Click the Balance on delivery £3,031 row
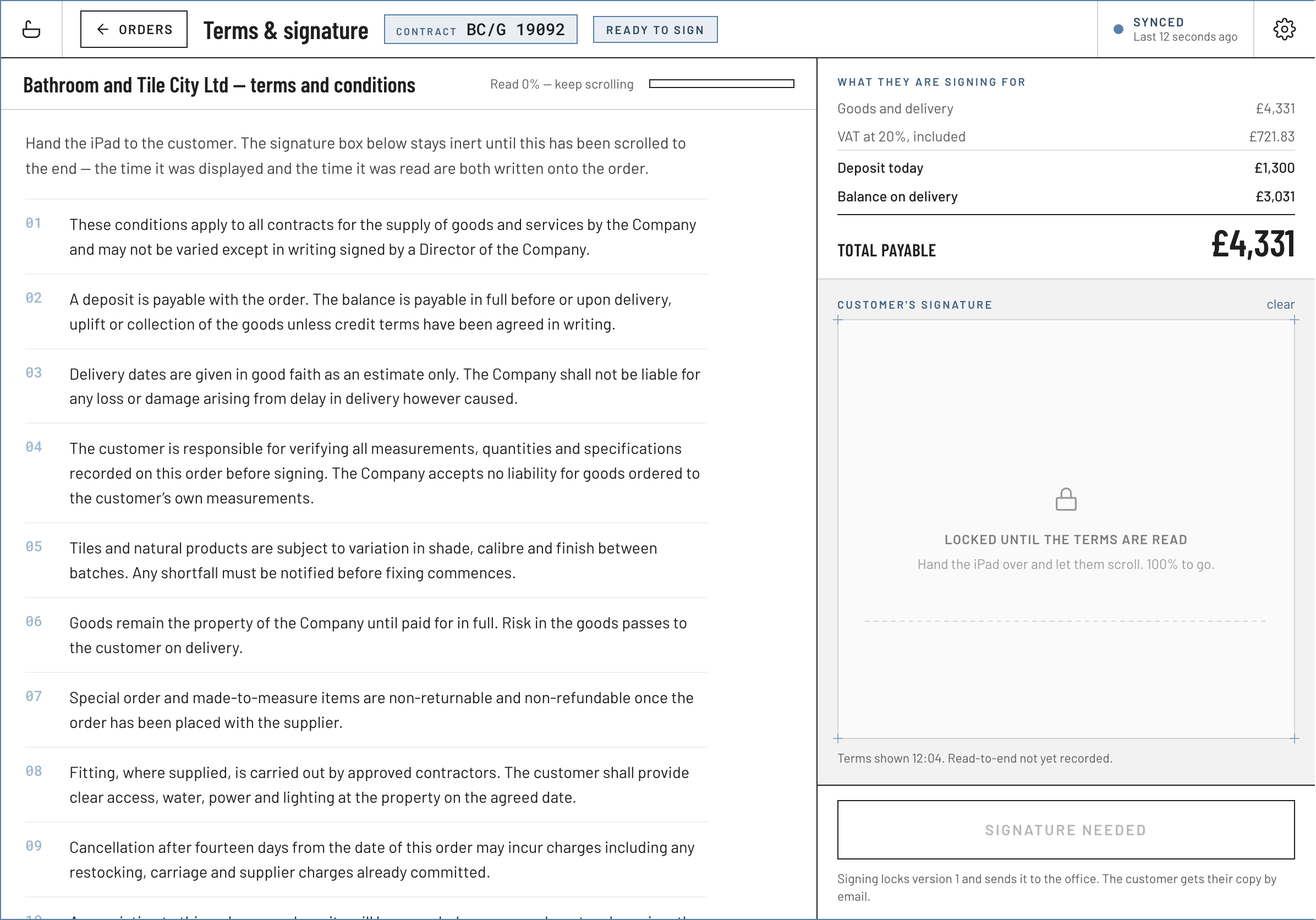 coord(1066,196)
